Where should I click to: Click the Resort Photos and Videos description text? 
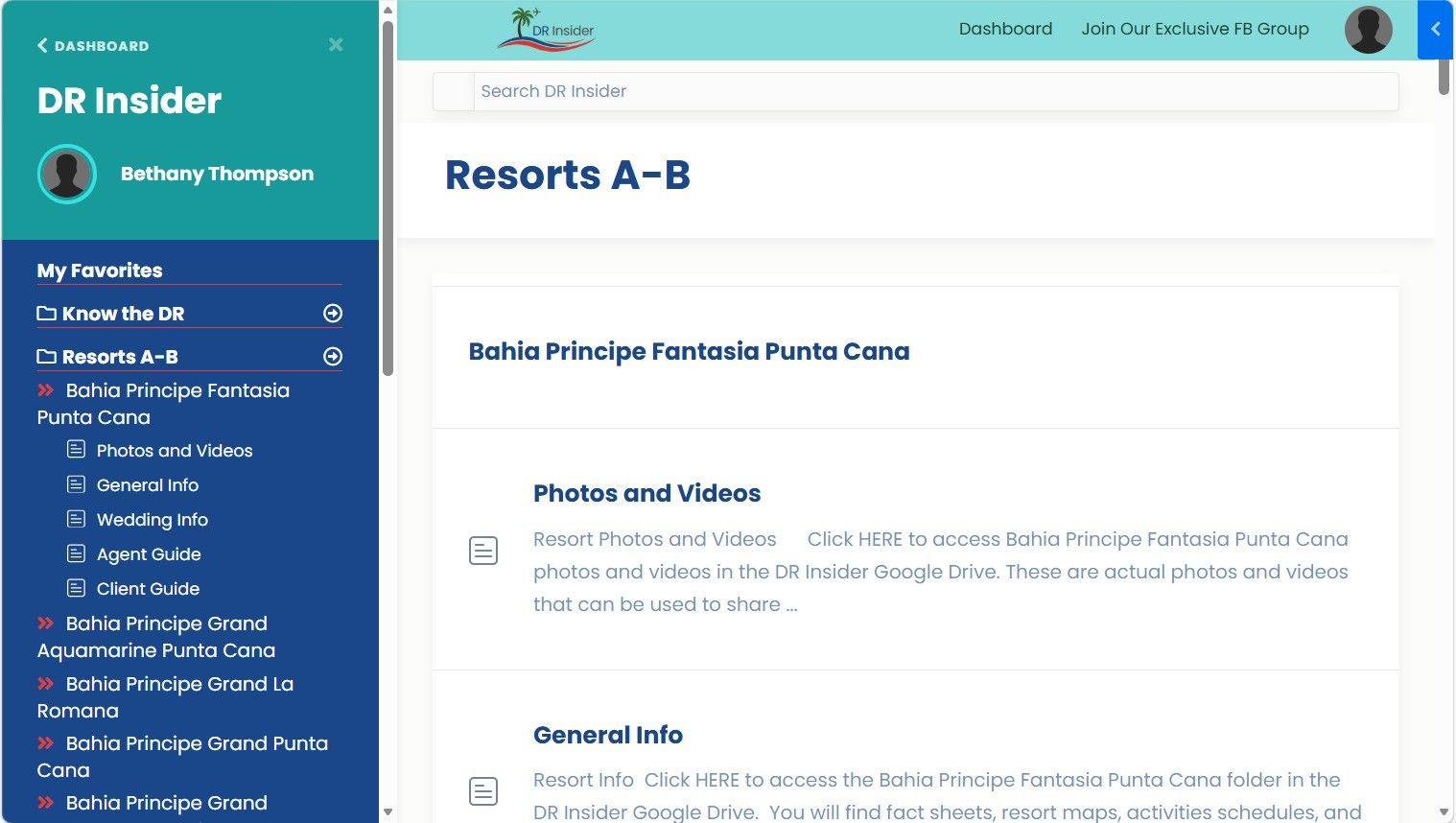coord(940,572)
